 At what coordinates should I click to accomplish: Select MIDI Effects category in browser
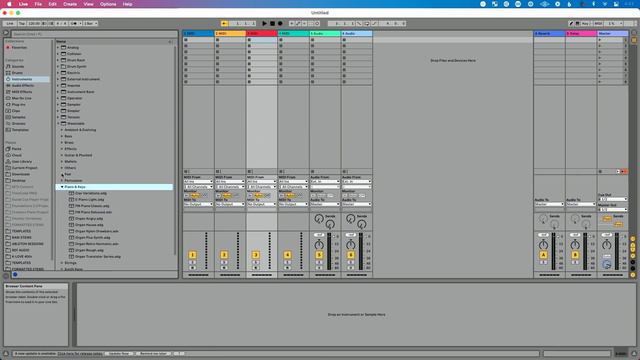pos(22,92)
